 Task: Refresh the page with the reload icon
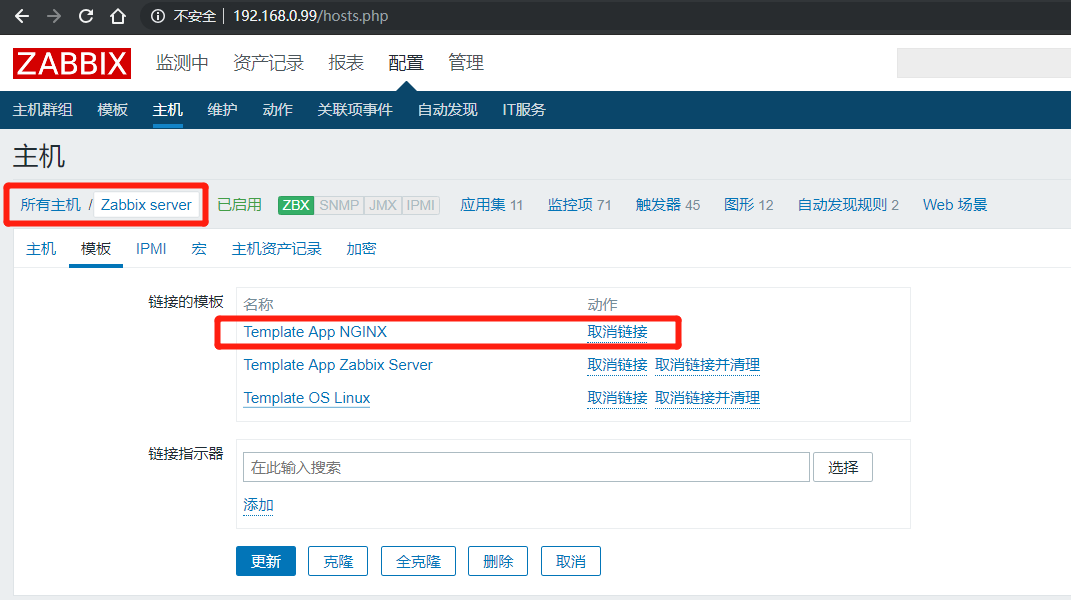pyautogui.click(x=86, y=16)
